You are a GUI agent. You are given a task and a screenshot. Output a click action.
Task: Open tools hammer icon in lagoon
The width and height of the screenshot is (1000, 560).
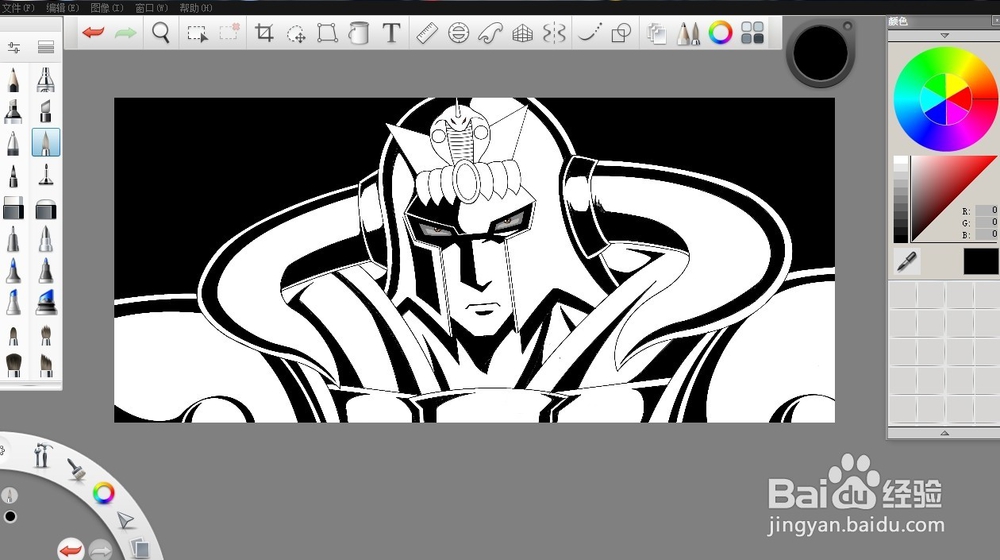click(x=42, y=455)
